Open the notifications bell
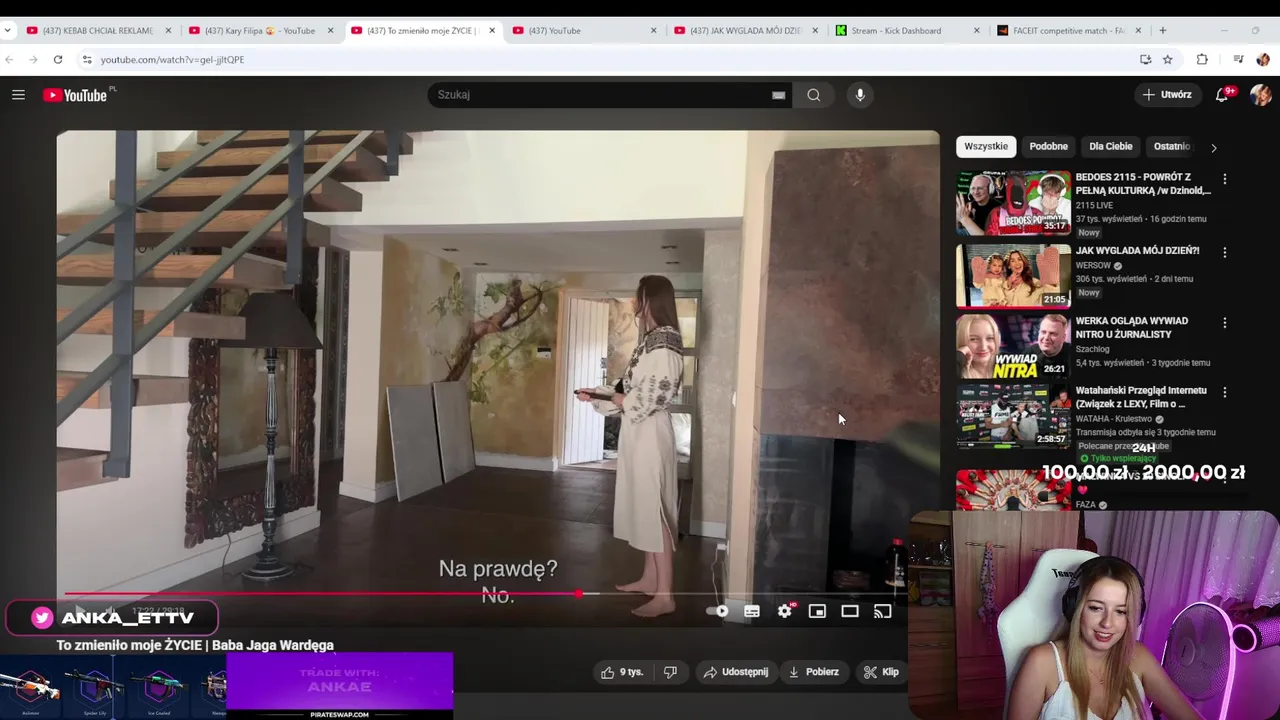Image resolution: width=1280 pixels, height=720 pixels. pos(1223,95)
